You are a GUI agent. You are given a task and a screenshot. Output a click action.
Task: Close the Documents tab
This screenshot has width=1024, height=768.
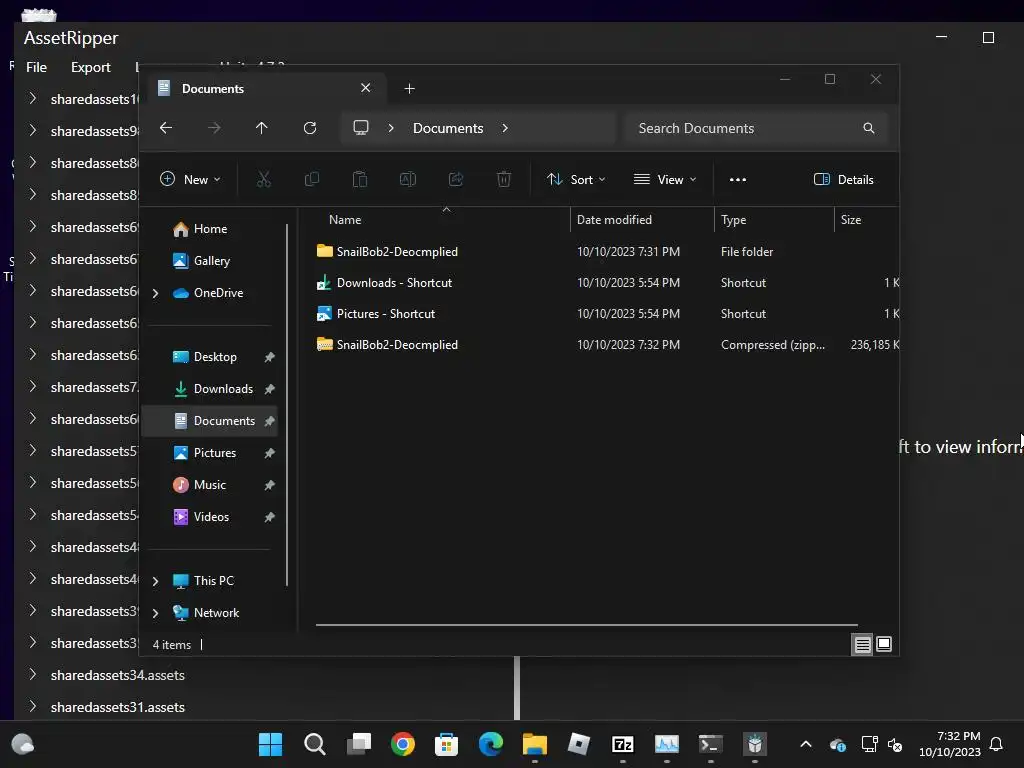coord(366,88)
